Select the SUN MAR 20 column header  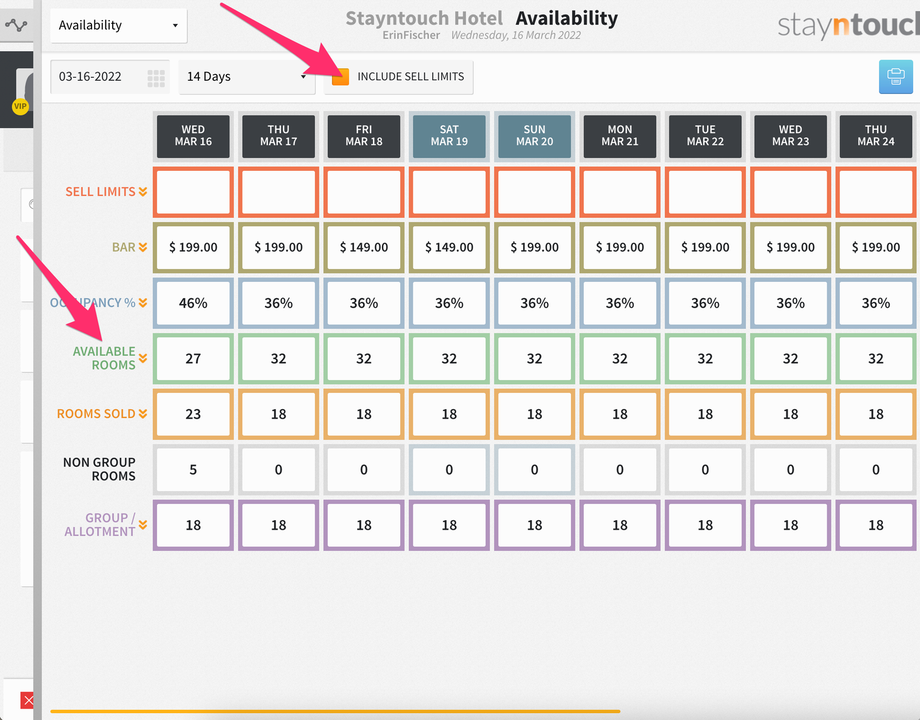(535, 136)
